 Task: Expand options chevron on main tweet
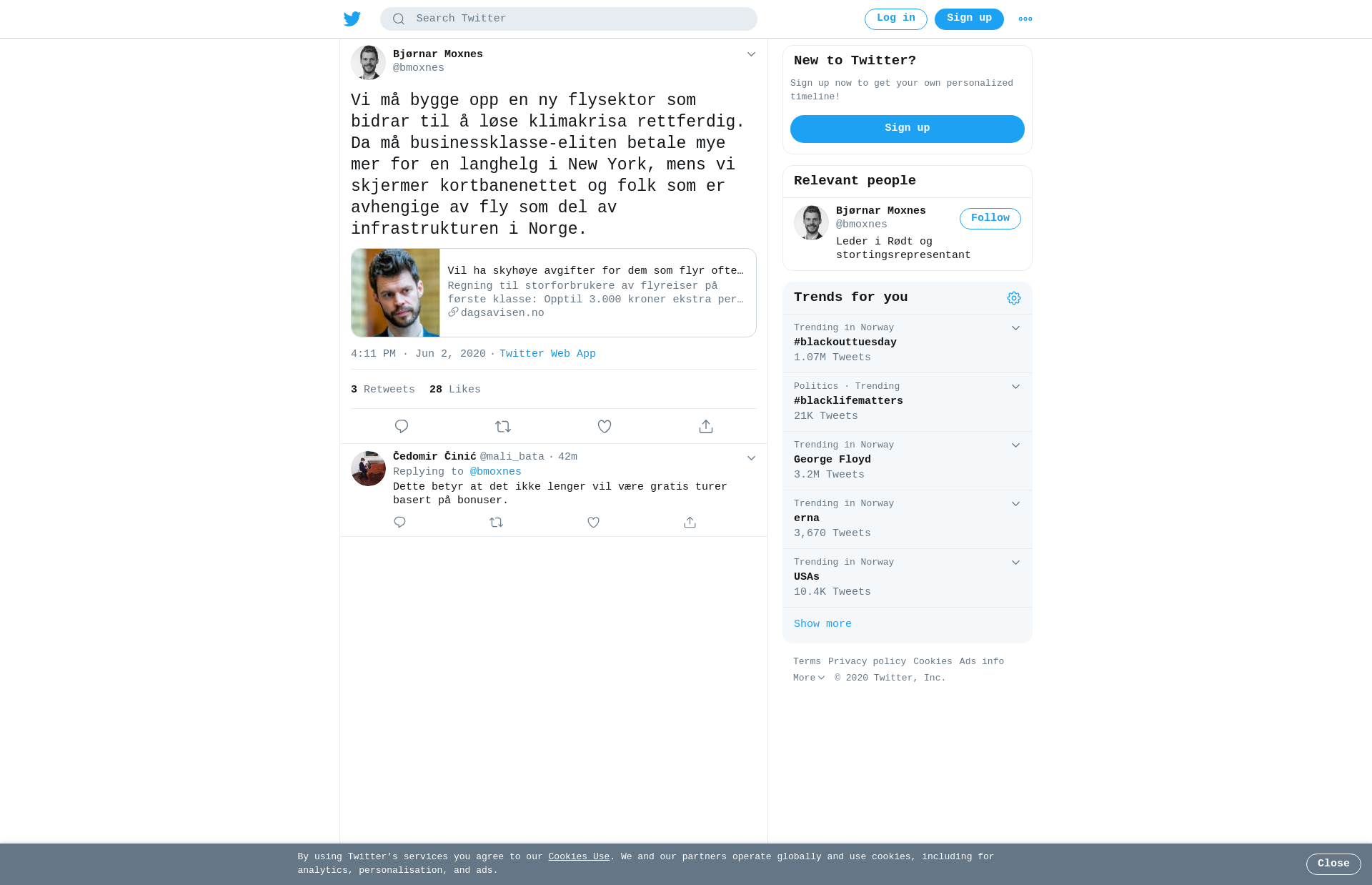coord(751,54)
